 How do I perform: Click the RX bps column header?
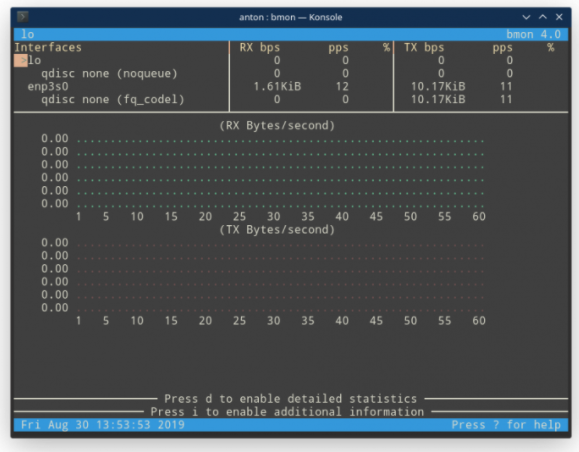tap(259, 47)
